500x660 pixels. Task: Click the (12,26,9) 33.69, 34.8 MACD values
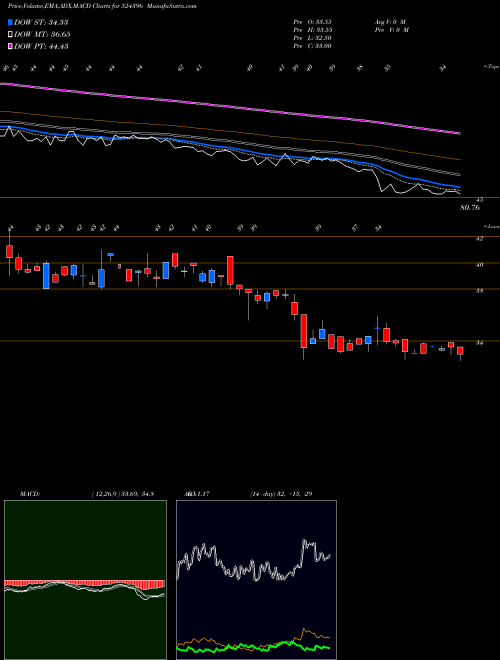pos(122,494)
